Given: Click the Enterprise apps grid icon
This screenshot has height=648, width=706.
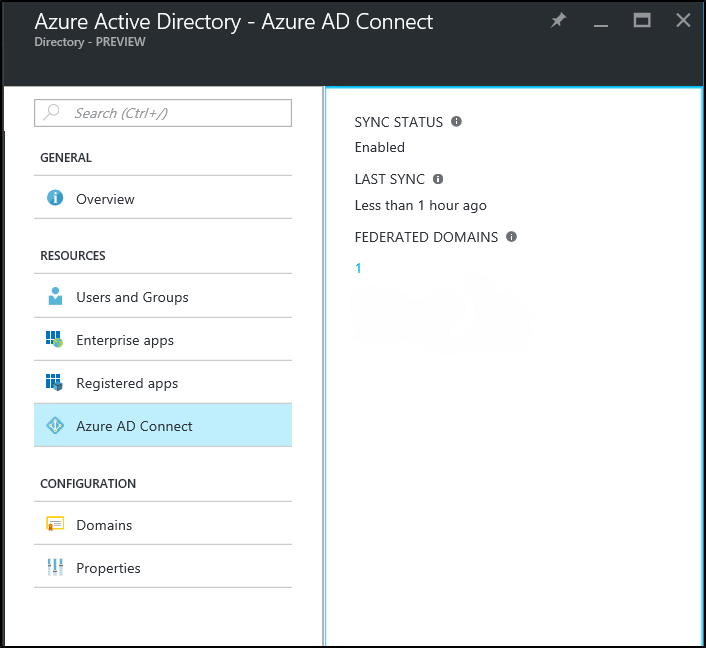Looking at the screenshot, I should pyautogui.click(x=54, y=339).
